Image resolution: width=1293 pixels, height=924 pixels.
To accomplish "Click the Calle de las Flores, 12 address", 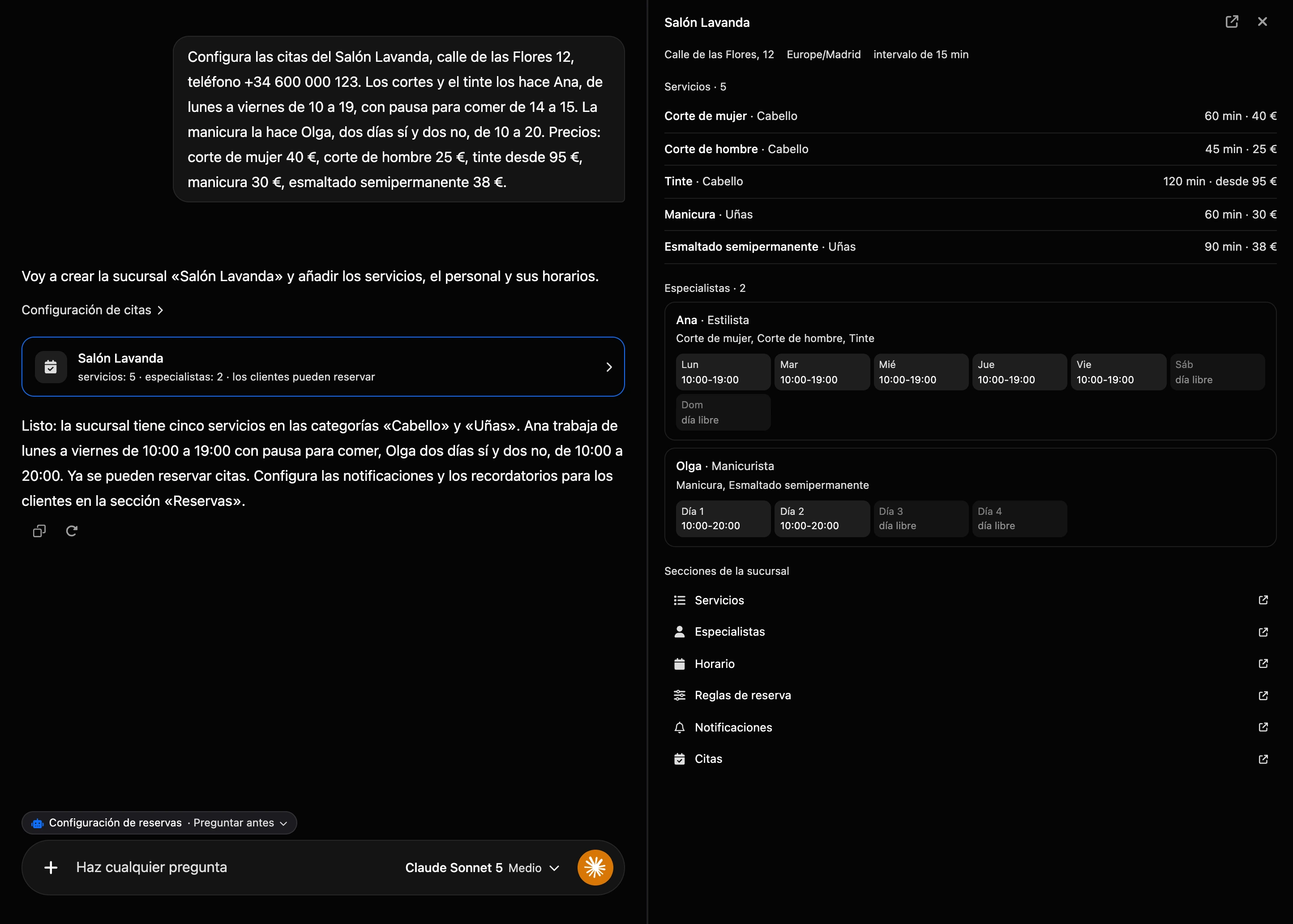I will [719, 55].
